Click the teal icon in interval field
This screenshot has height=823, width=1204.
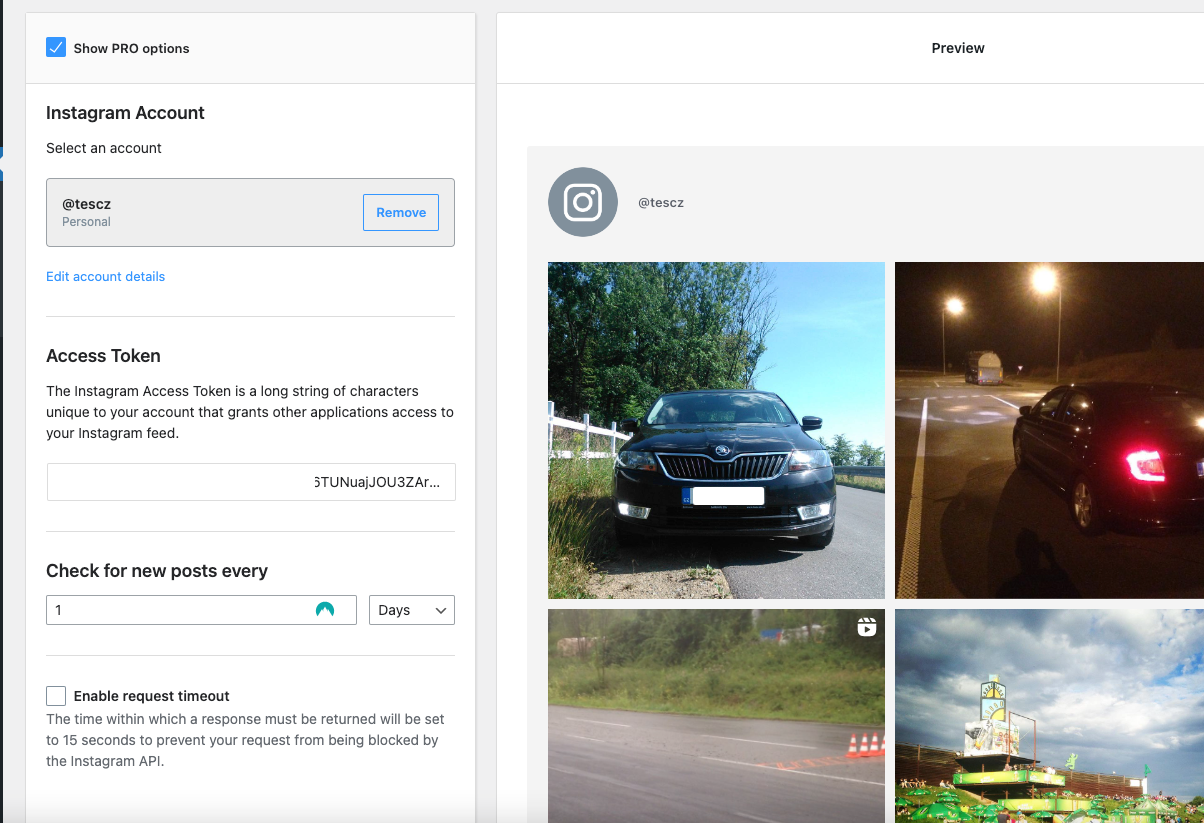[x=325, y=610]
